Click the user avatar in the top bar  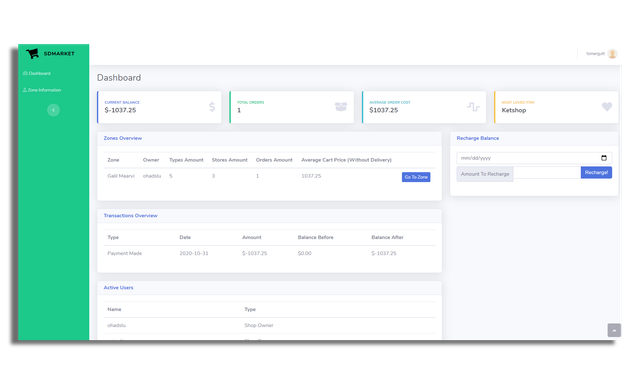click(x=612, y=53)
